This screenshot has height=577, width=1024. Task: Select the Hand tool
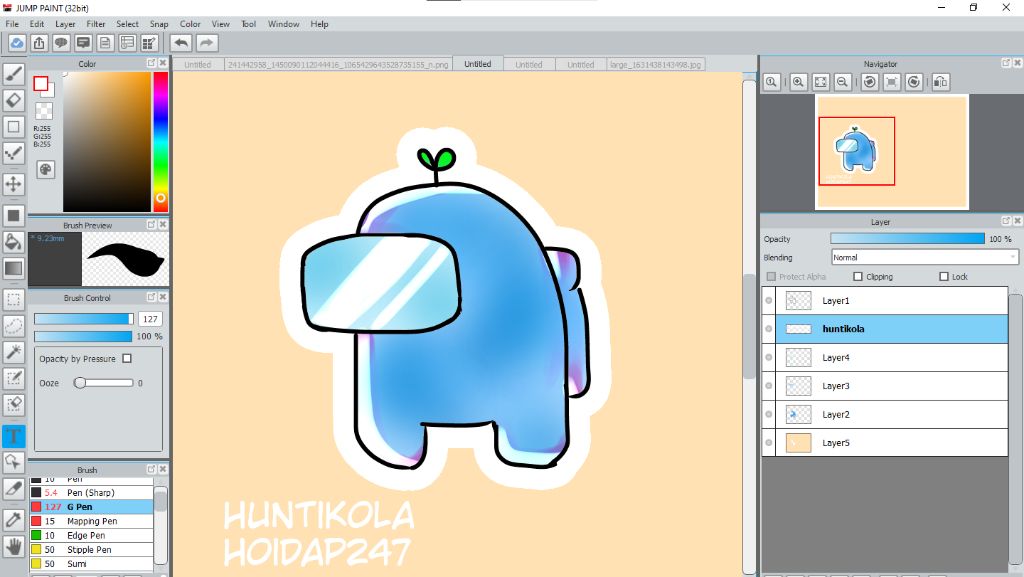click(14, 546)
